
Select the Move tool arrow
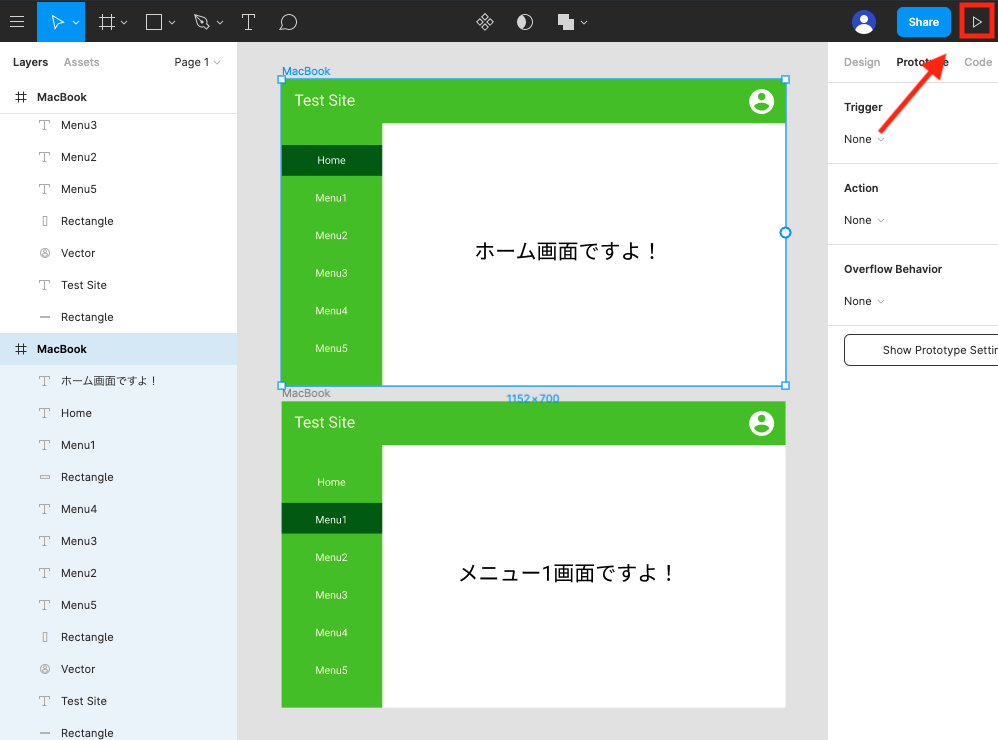tap(57, 22)
